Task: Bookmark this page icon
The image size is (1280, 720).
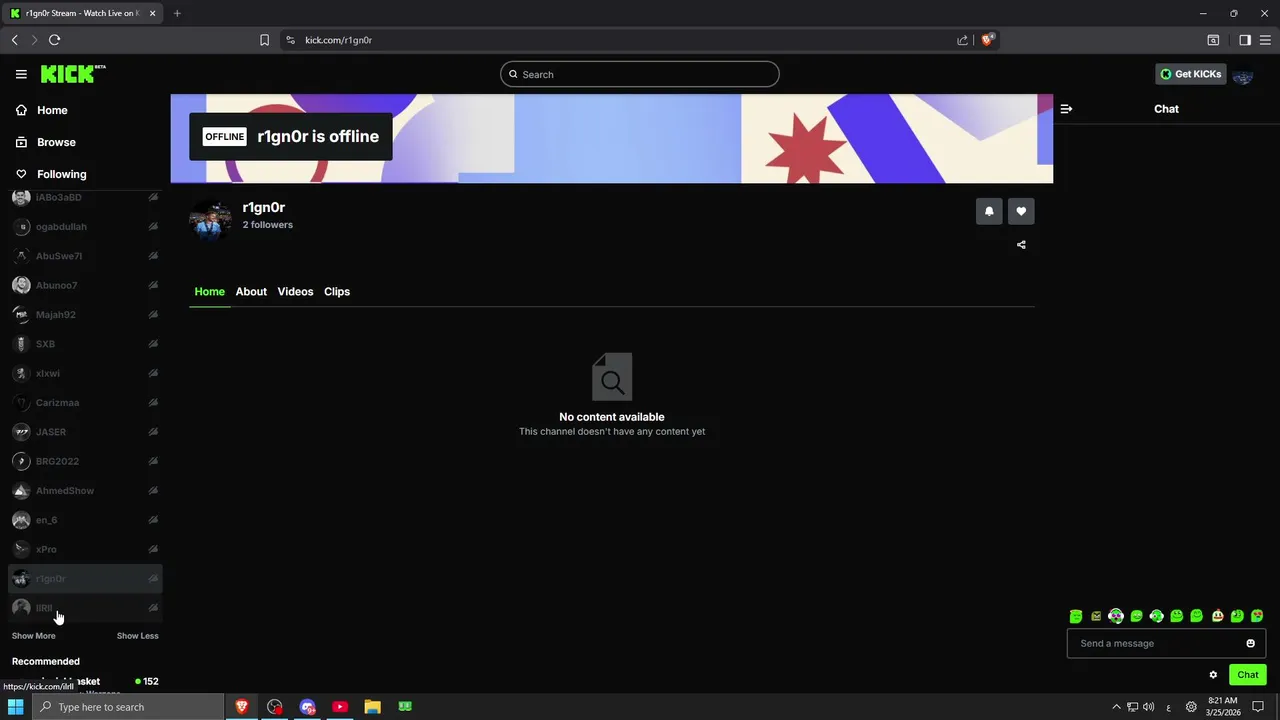Action: click(264, 40)
